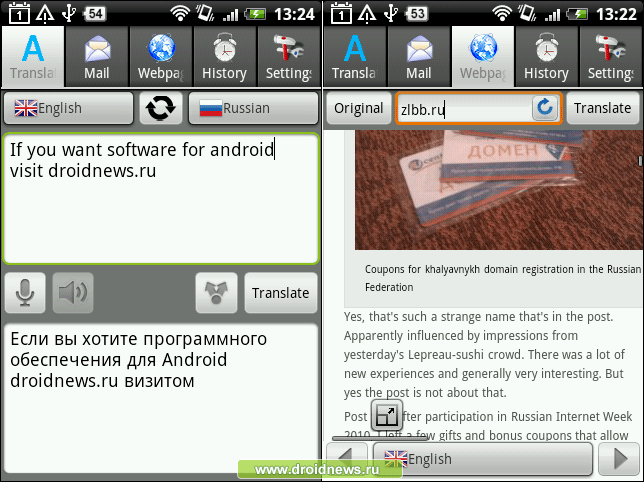Viewport: 644px width, 482px height.
Task: Tap the microphone voice input icon
Action: coord(25,293)
